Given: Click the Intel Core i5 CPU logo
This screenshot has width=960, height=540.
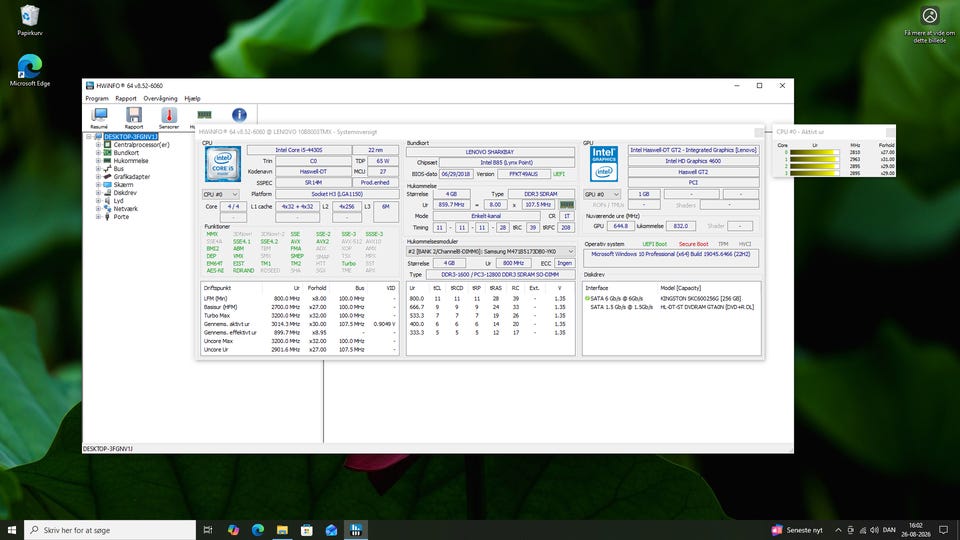Looking at the screenshot, I should [x=223, y=163].
